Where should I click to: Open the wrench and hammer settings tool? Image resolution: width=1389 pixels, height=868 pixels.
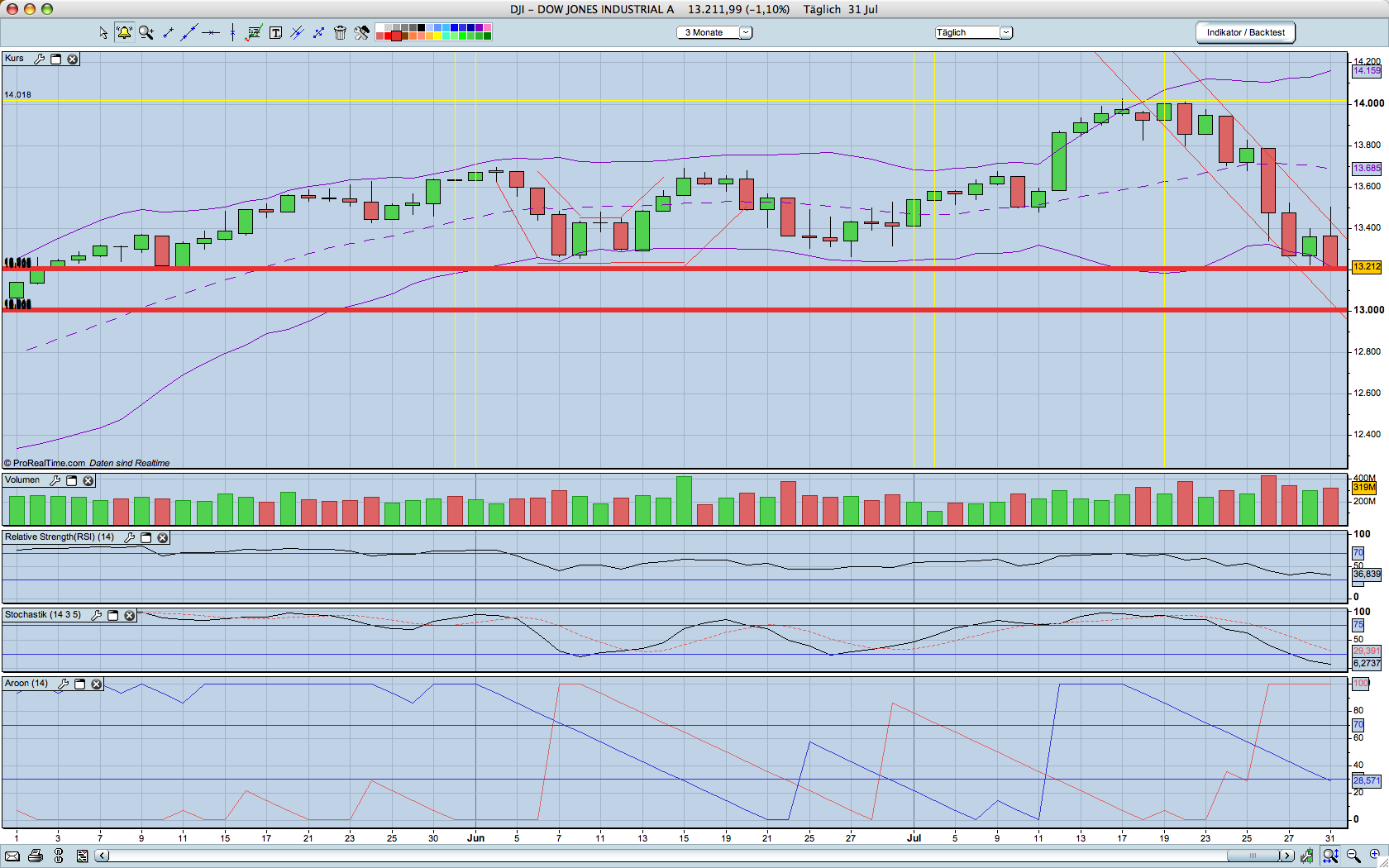(362, 33)
